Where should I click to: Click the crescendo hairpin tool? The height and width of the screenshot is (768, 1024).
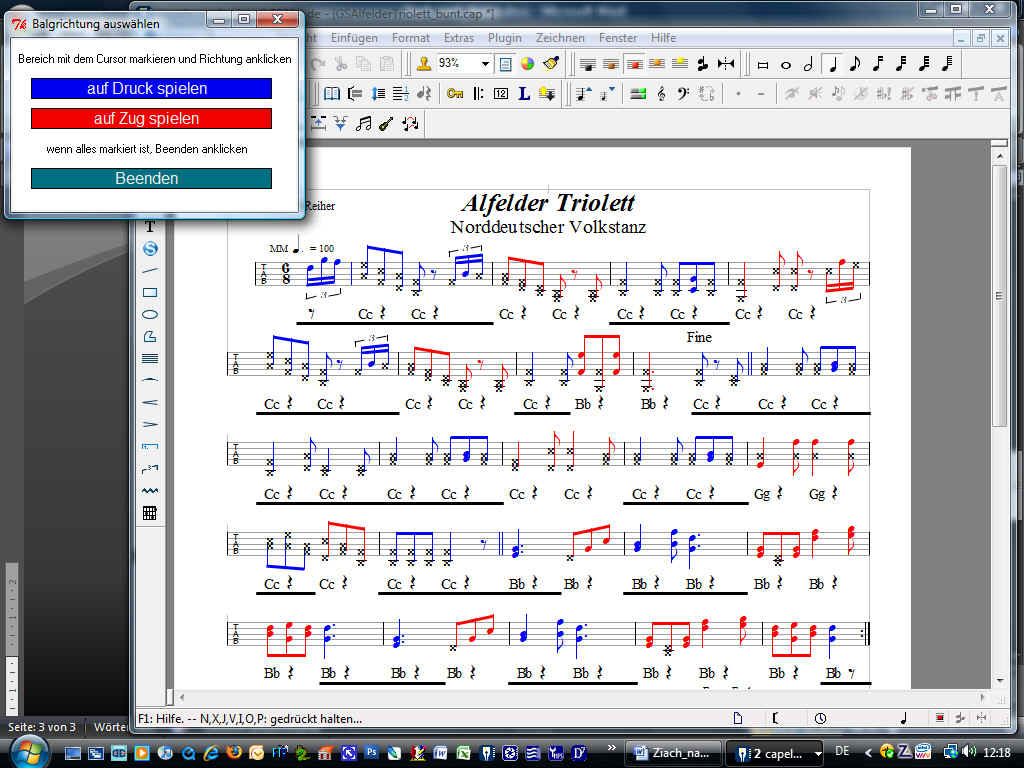(x=150, y=402)
